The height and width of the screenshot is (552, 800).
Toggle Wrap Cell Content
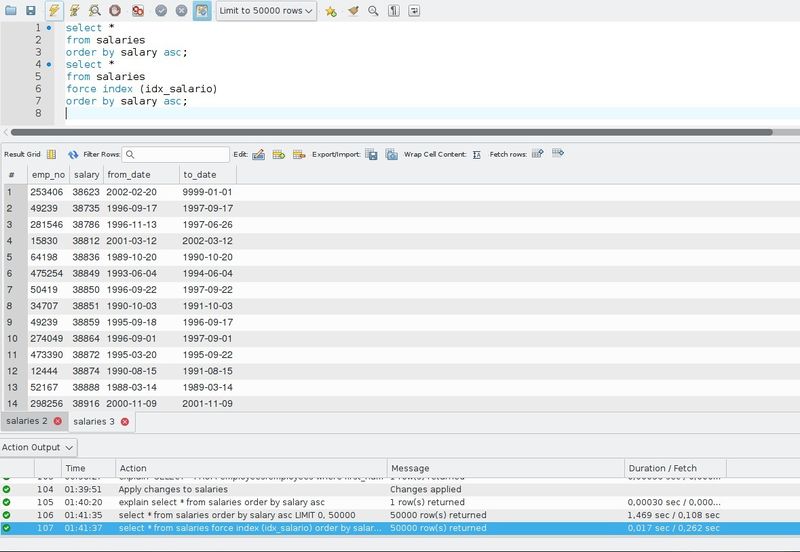tap(477, 155)
